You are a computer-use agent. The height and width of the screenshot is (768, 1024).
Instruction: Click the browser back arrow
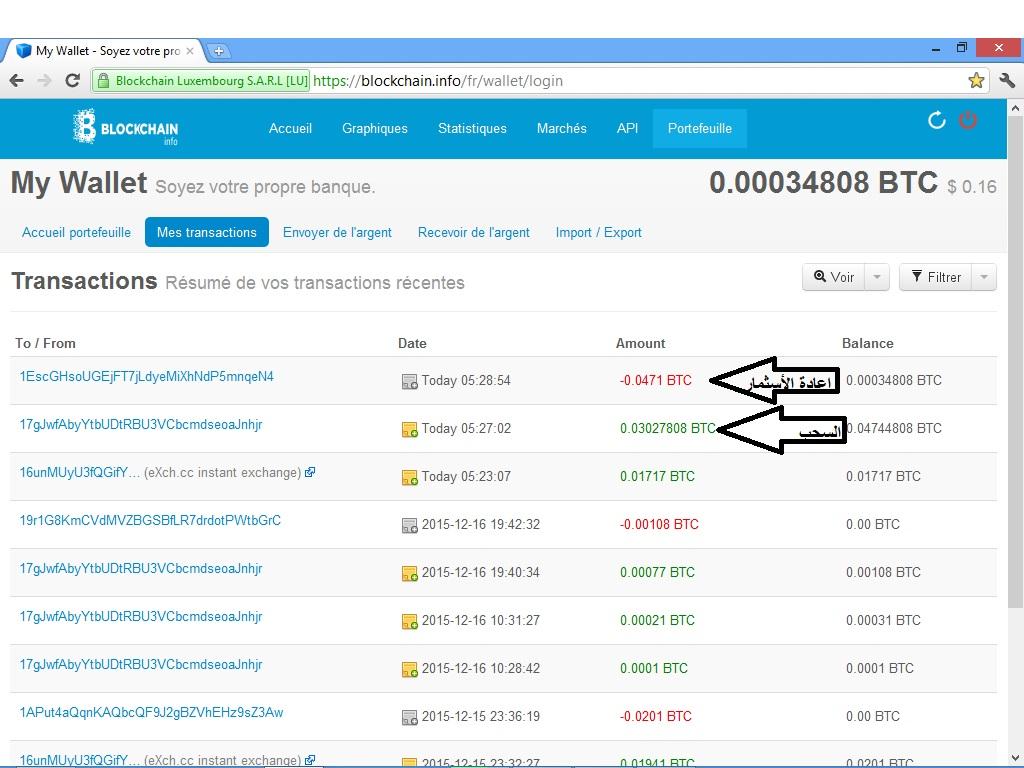click(x=16, y=81)
